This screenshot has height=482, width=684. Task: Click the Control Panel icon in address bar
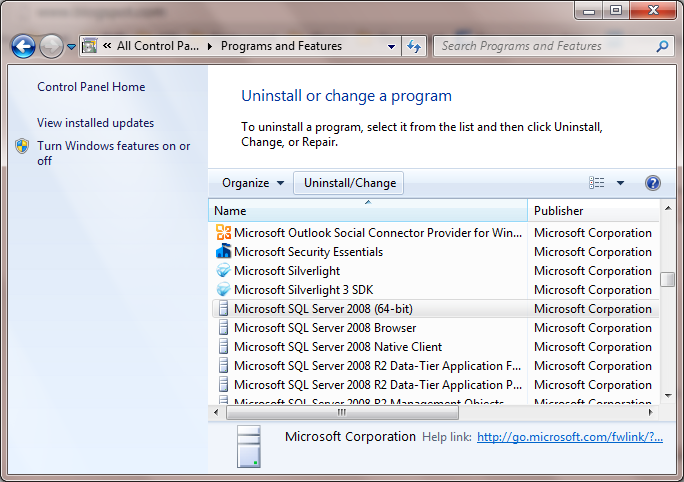89,46
